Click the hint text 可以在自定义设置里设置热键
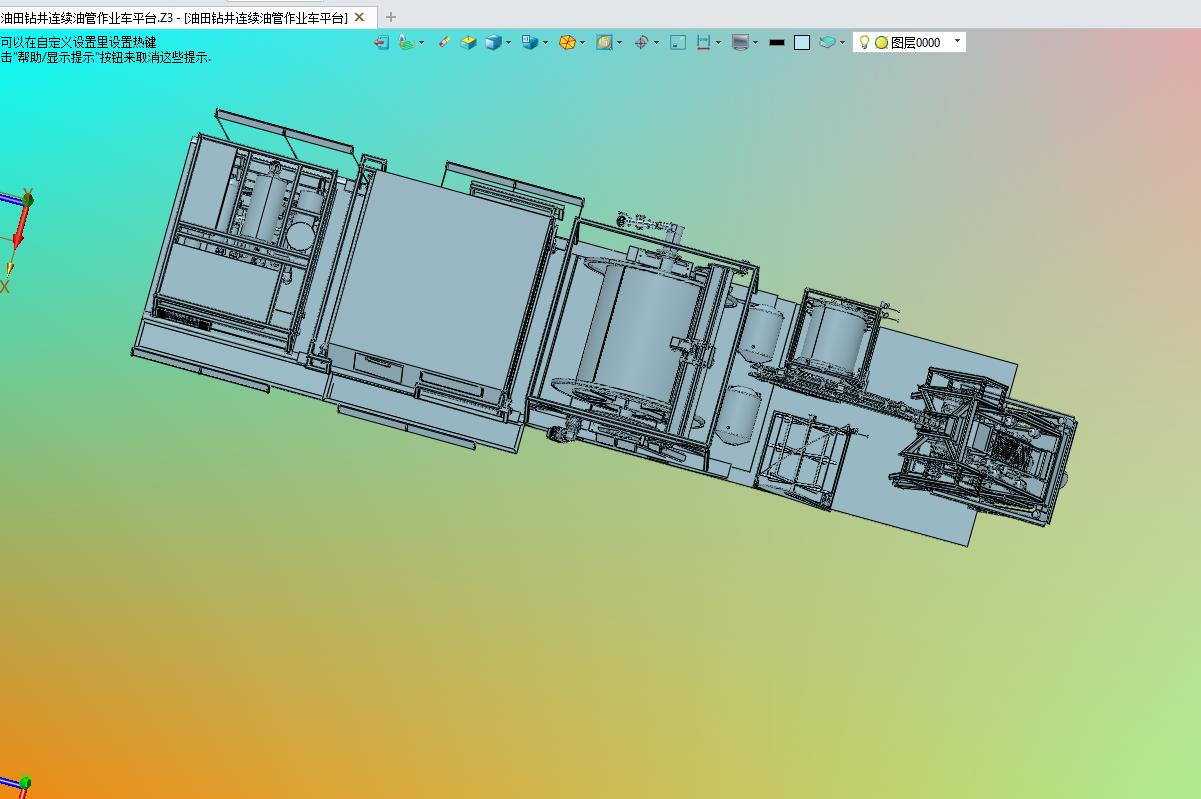Image resolution: width=1201 pixels, height=799 pixels. [x=78, y=42]
